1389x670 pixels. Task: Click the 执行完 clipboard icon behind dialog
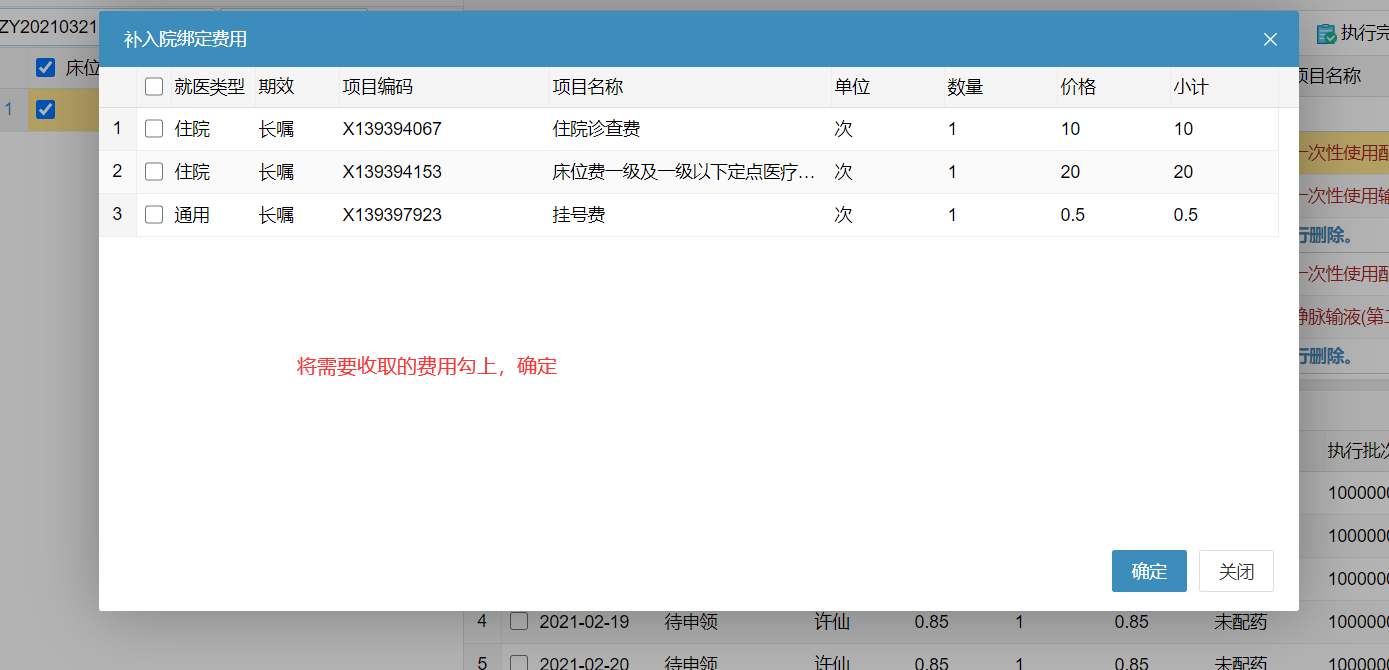click(x=1326, y=34)
